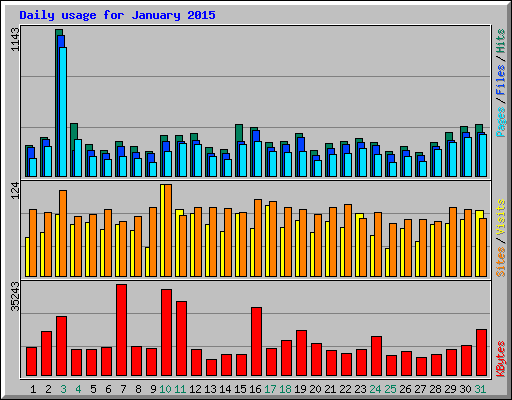Click the orange 'Sites' legend label

point(500,262)
